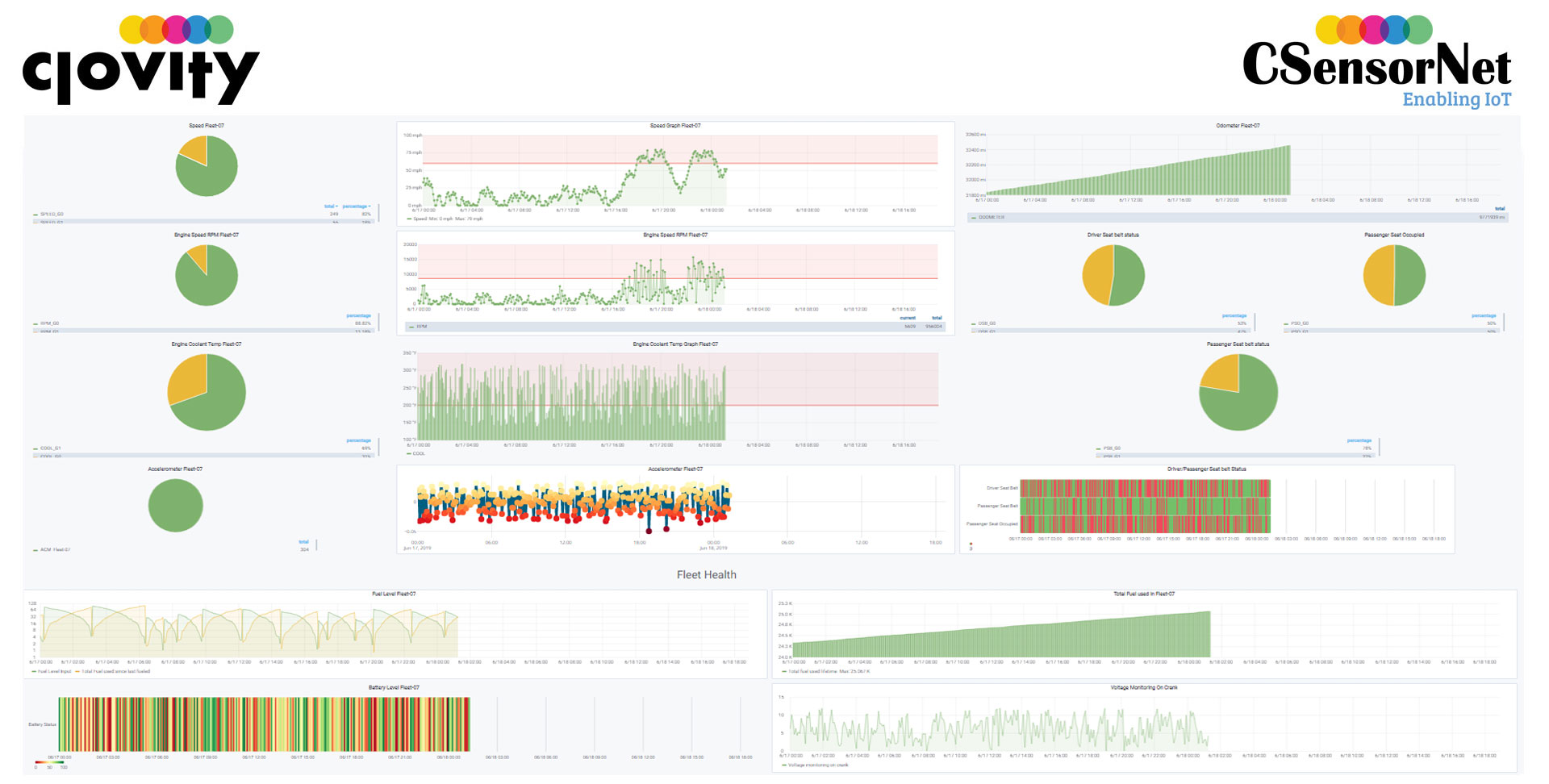Image resolution: width=1549 pixels, height=784 pixels.
Task: Toggle Voltage monitoring on crank legend series
Action: coord(815,765)
